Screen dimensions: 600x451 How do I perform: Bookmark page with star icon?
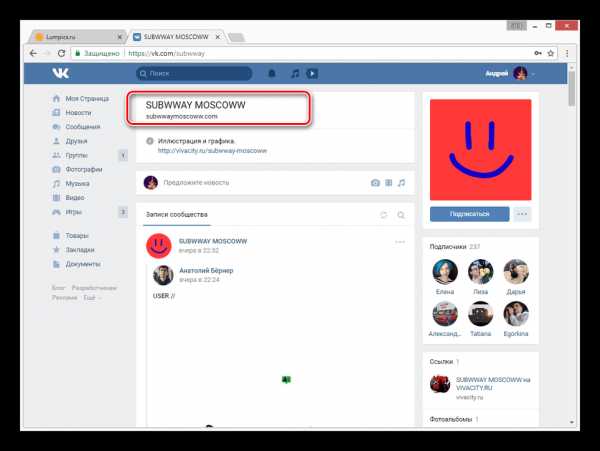pos(551,53)
